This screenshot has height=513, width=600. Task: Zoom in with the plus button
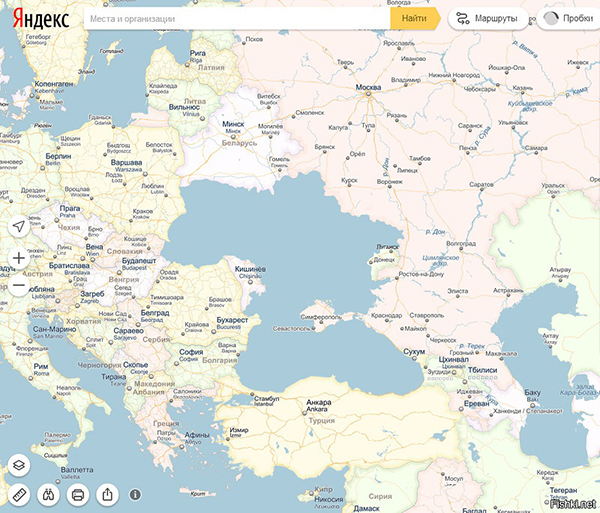pos(18,258)
